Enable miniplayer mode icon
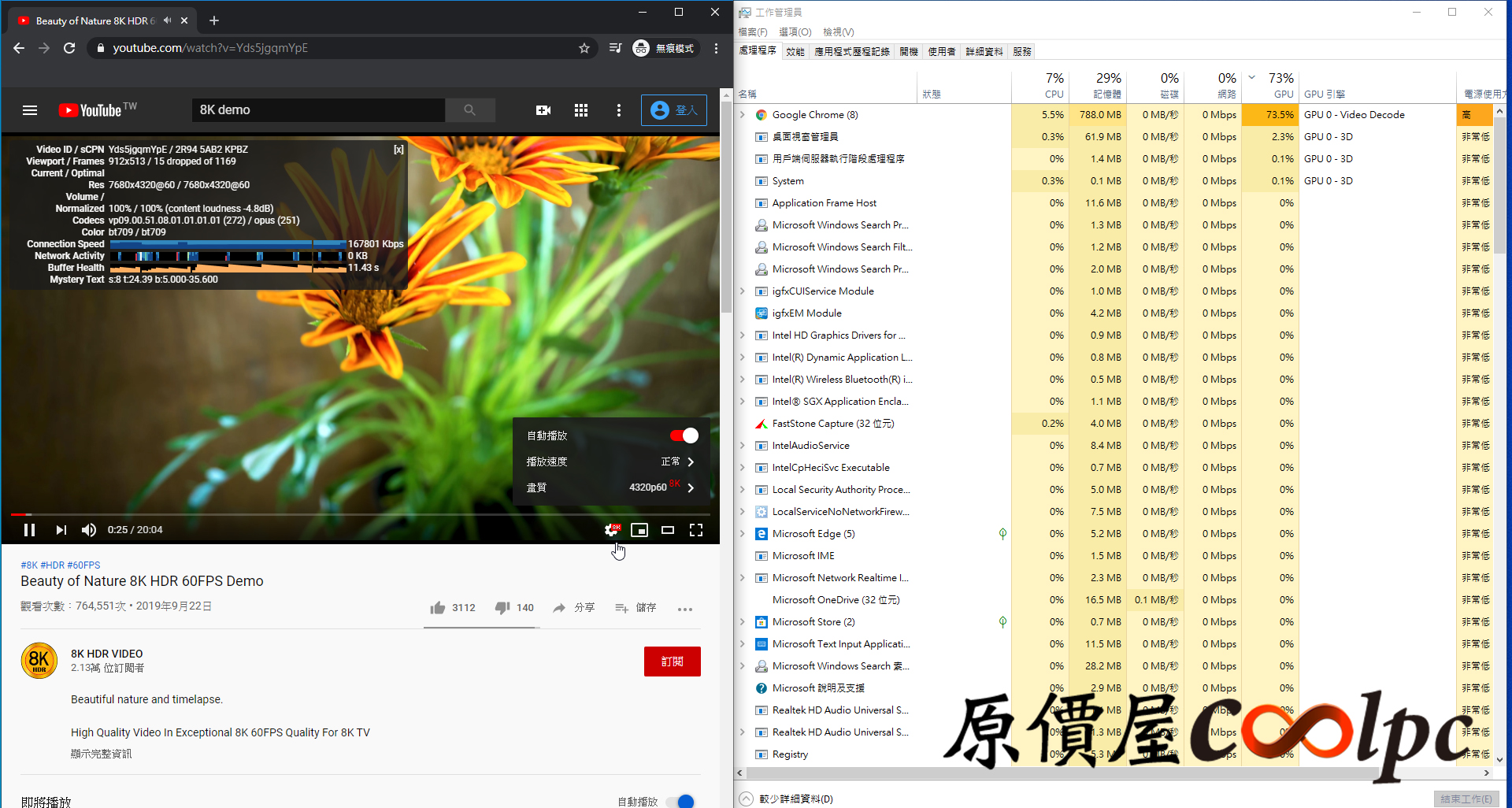The image size is (1512, 808). (639, 530)
